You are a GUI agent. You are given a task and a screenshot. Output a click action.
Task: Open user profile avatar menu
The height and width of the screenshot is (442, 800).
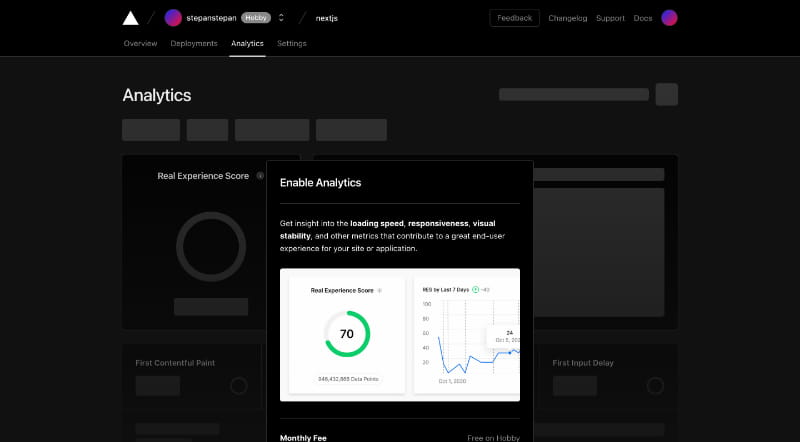(669, 18)
